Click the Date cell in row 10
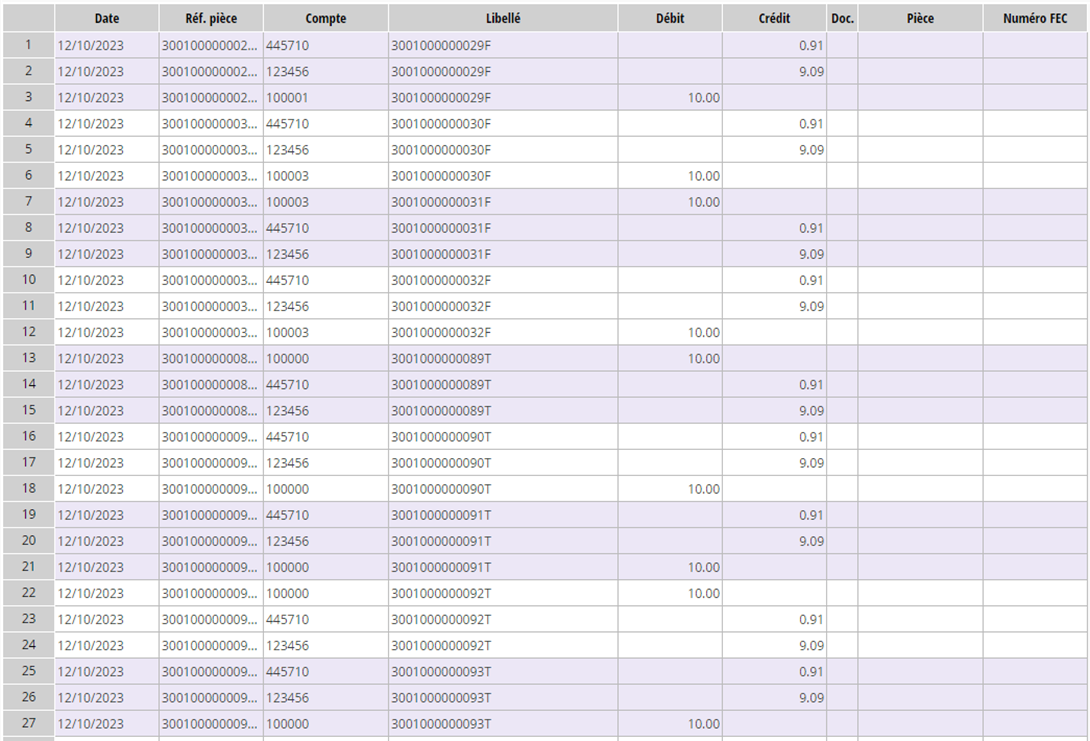Screen dimensions: 1090x741 106,280
